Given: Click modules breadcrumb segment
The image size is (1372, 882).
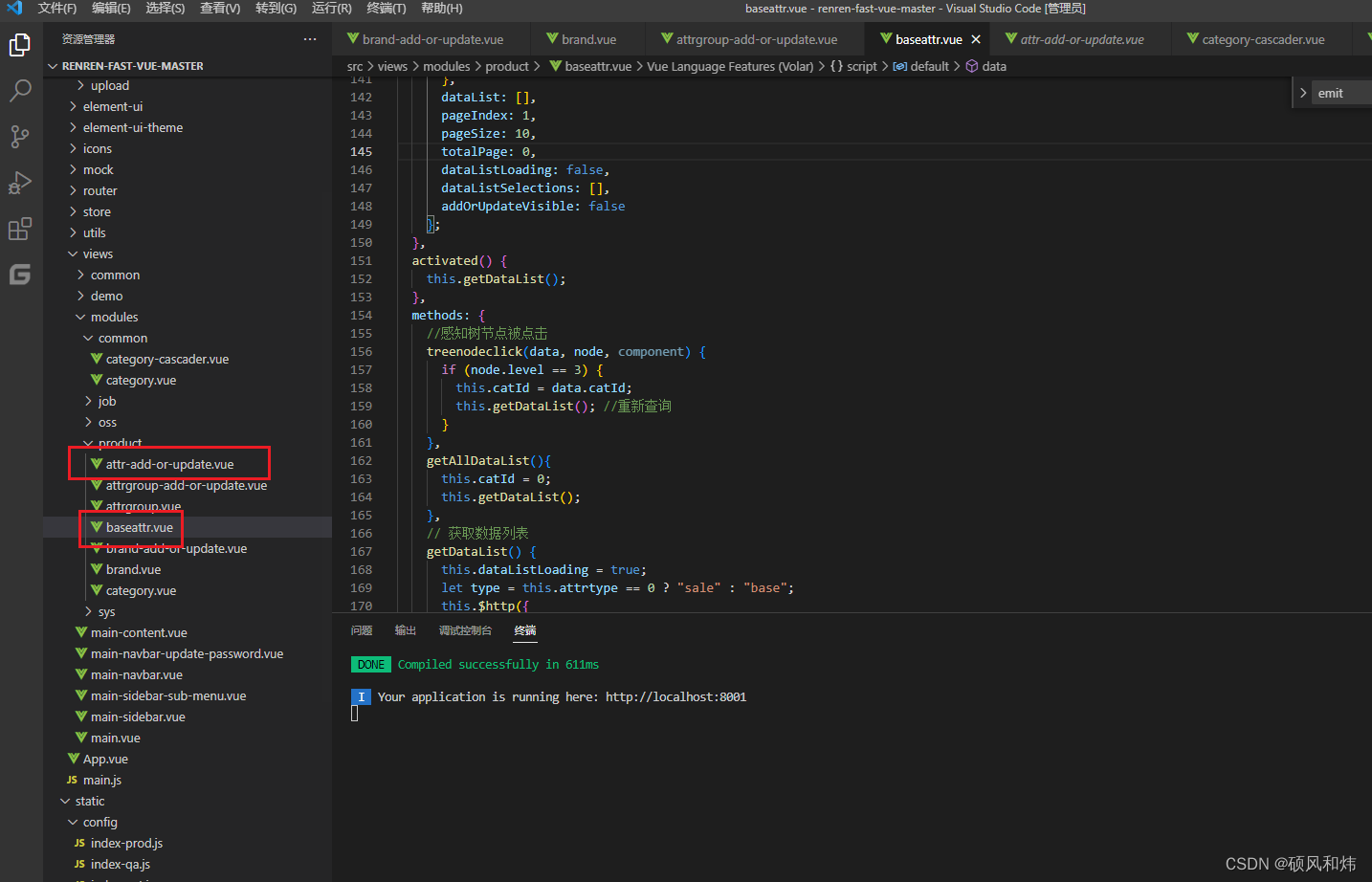Looking at the screenshot, I should pyautogui.click(x=447, y=66).
